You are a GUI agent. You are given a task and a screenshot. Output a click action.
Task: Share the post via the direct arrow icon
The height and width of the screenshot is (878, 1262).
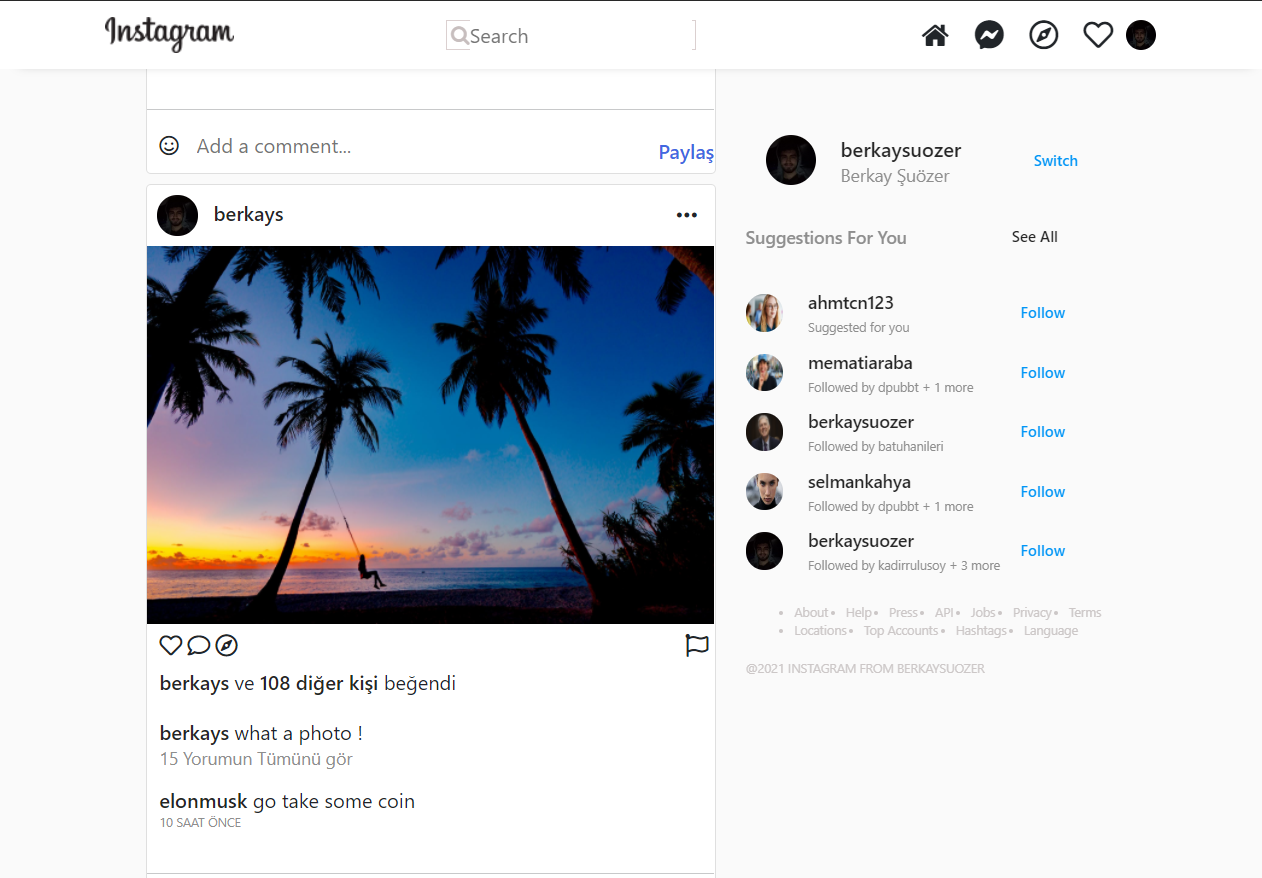227,645
